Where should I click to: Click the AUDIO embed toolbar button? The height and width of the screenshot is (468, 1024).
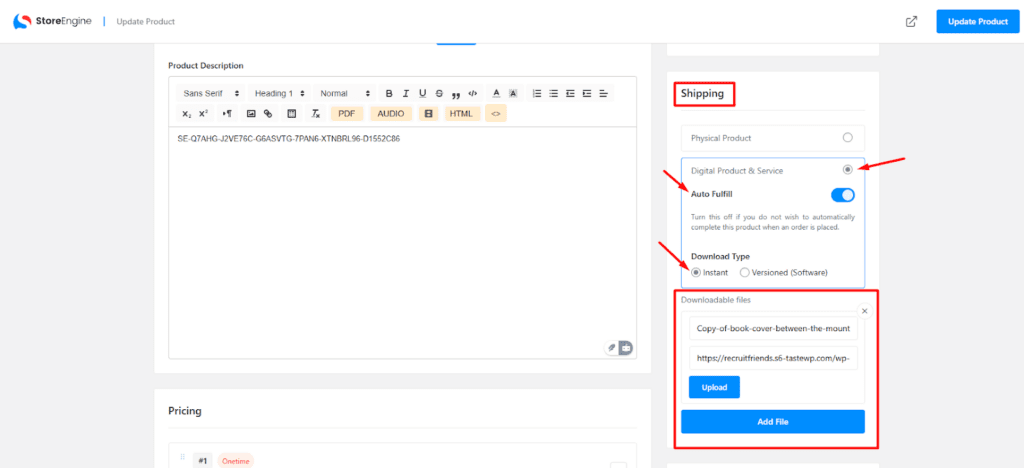tap(390, 114)
